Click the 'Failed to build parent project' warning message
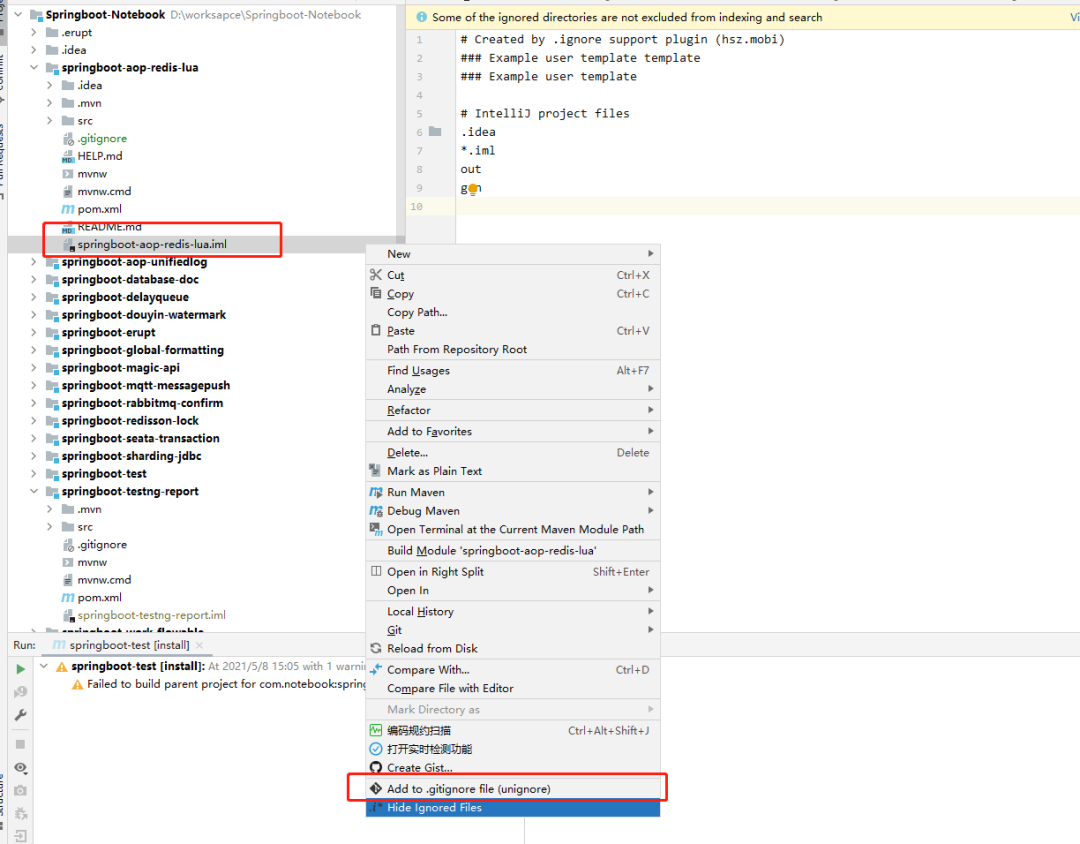This screenshot has width=1080, height=844. 227,684
